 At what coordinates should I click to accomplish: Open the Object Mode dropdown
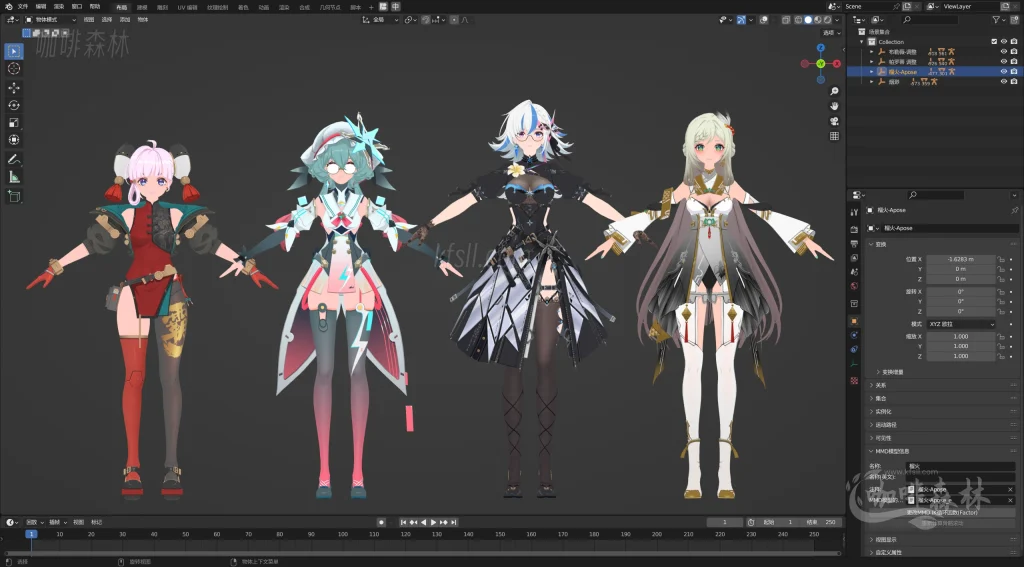coord(52,20)
